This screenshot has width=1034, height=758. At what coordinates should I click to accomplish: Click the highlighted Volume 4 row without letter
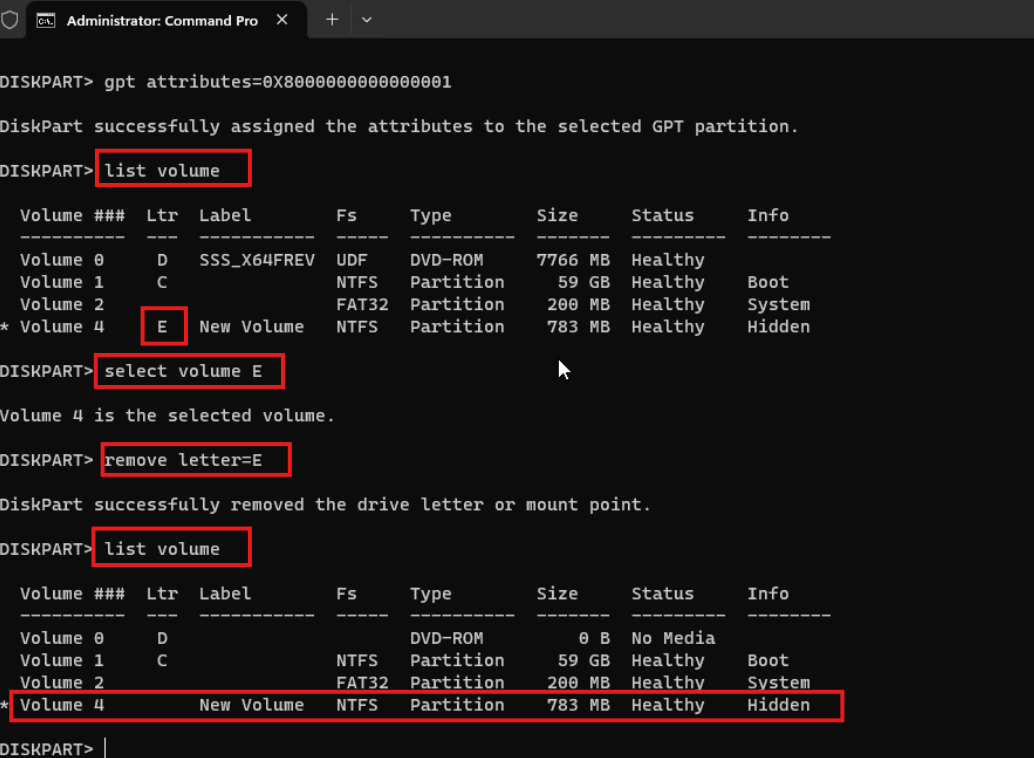426,705
